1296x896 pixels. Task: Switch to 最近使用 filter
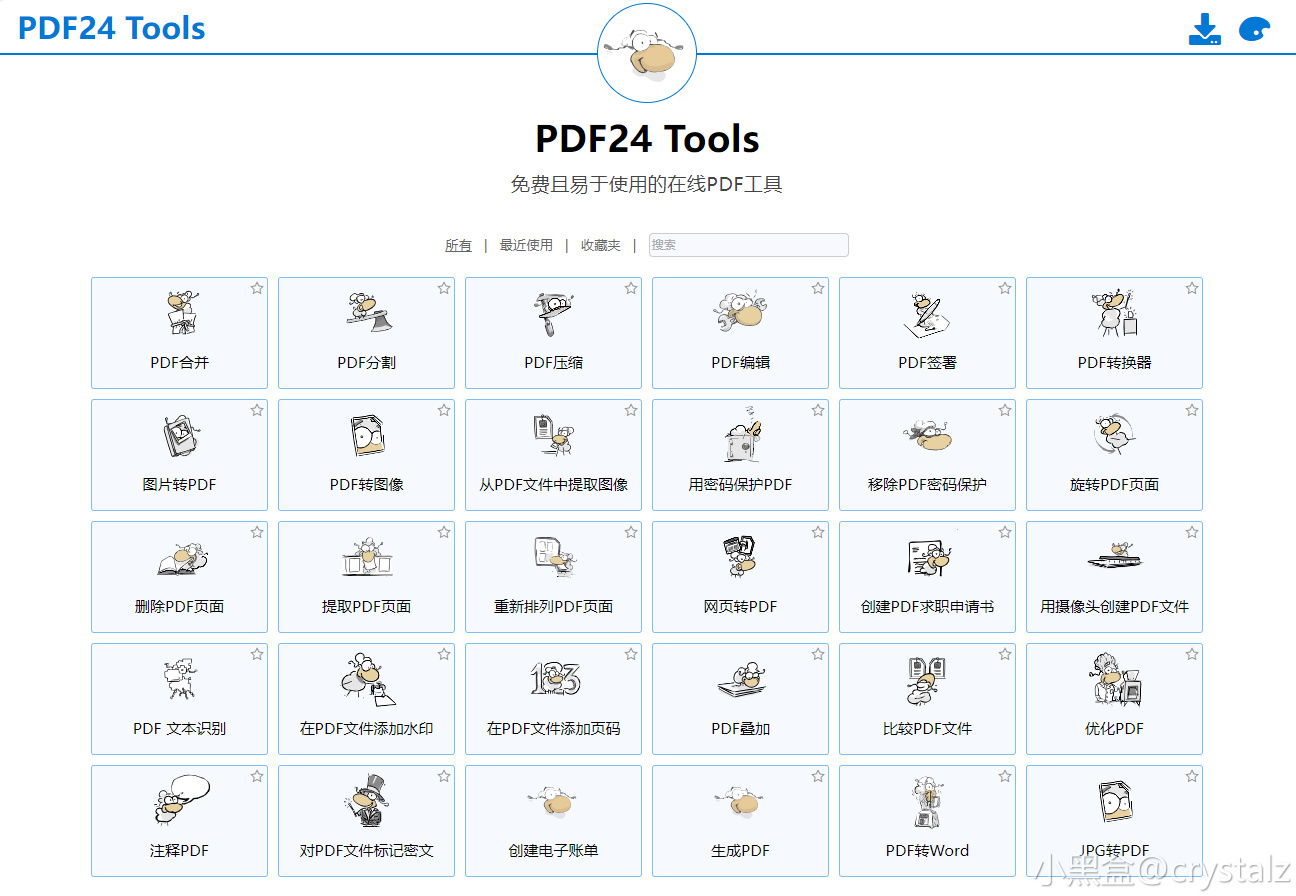click(x=526, y=245)
